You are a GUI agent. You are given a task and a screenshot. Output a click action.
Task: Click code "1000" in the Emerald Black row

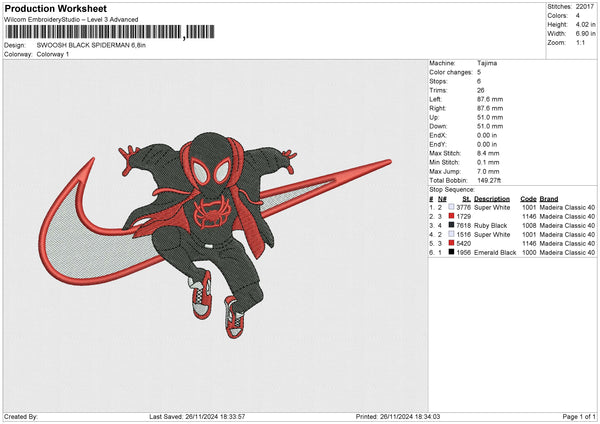(529, 253)
